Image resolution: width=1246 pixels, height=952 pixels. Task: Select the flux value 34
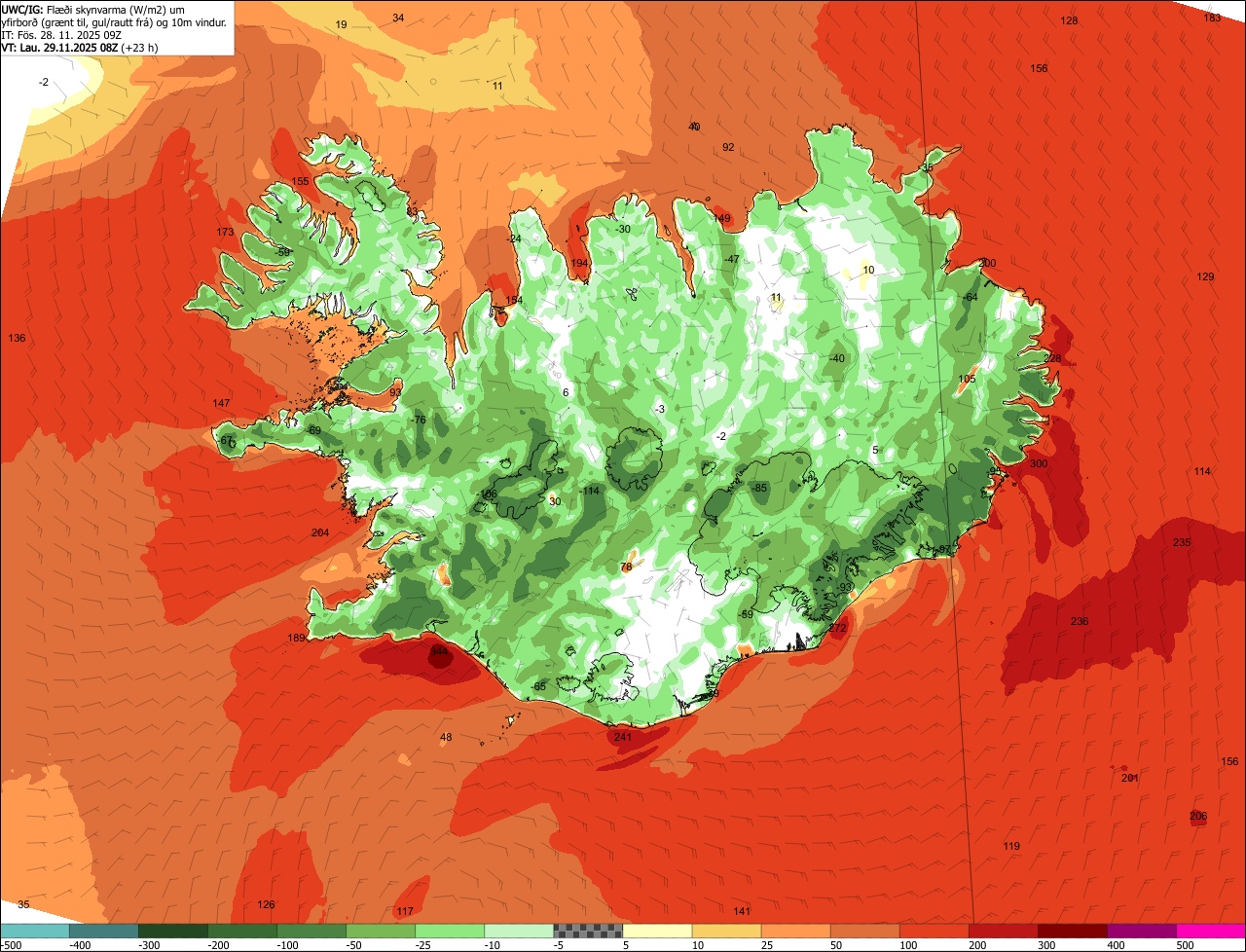(398, 18)
